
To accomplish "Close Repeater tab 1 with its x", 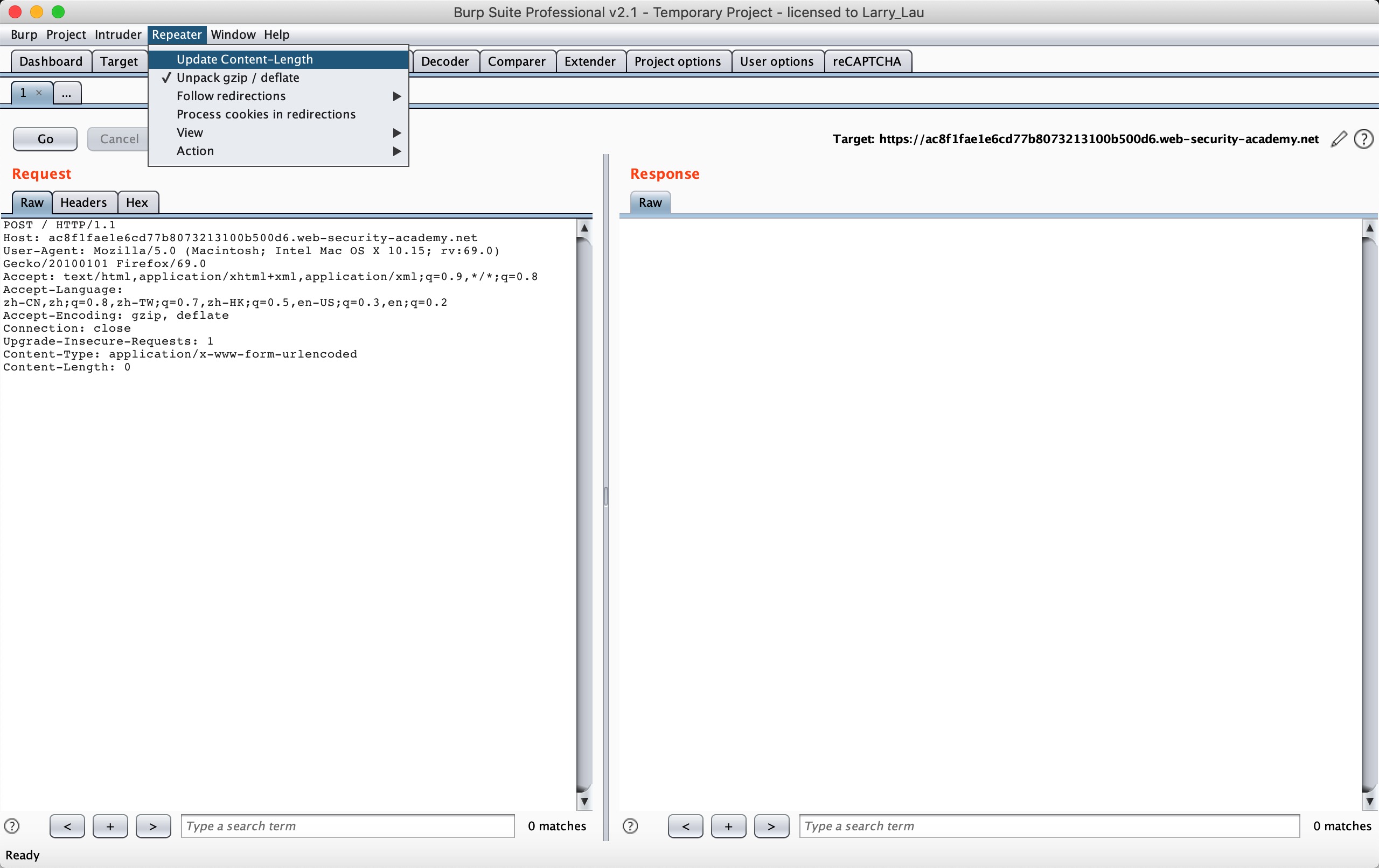I will [x=39, y=93].
